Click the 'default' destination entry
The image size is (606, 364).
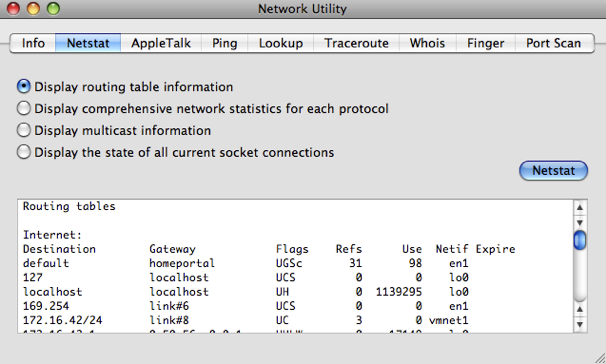(x=46, y=263)
